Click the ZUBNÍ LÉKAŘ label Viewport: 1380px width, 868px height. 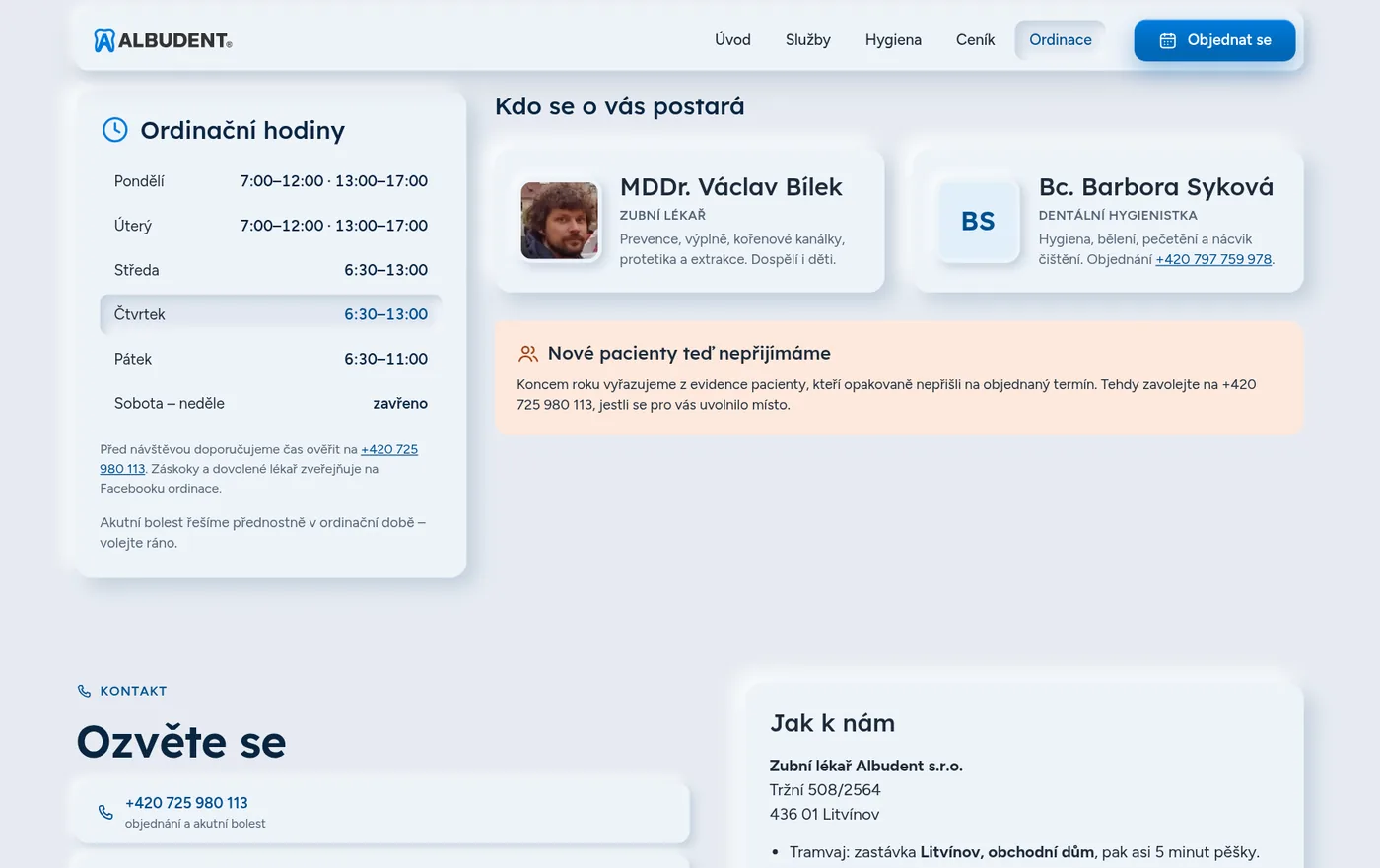click(662, 215)
